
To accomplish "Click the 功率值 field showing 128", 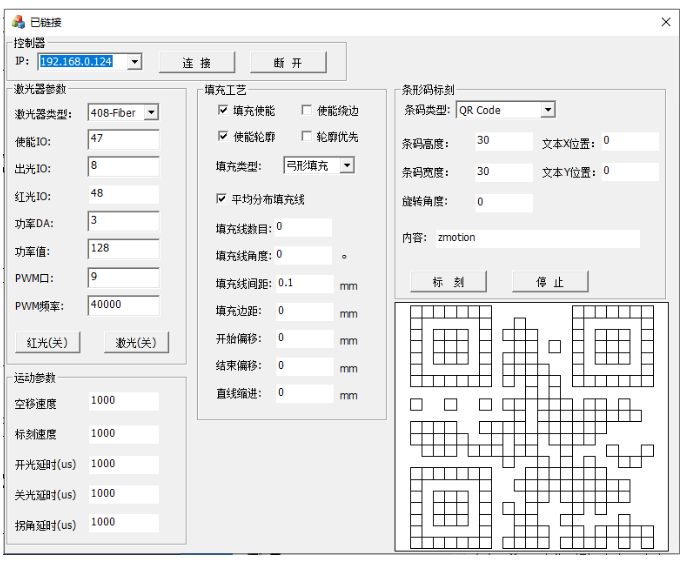I will pyautogui.click(x=124, y=249).
